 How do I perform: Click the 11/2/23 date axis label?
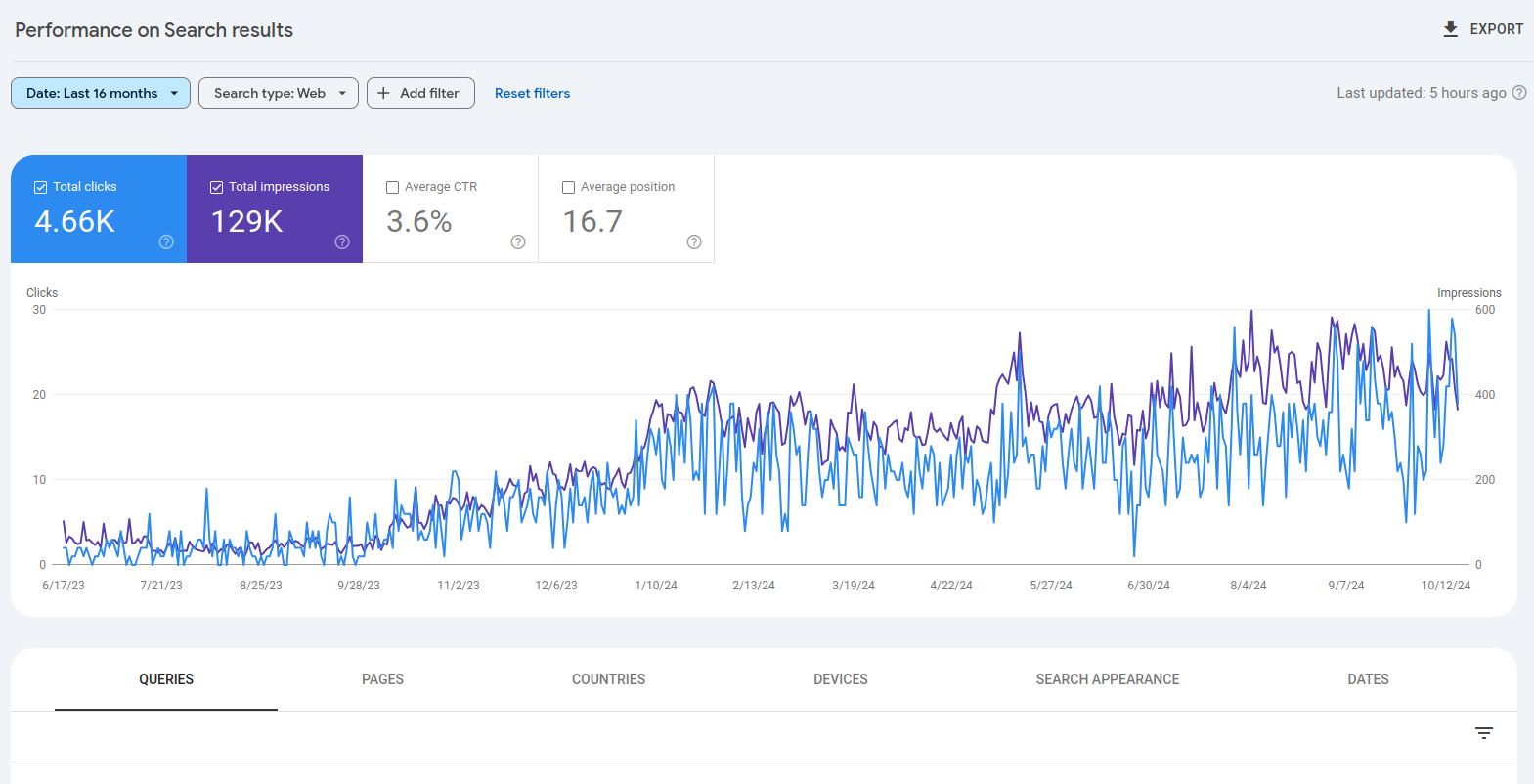point(459,586)
